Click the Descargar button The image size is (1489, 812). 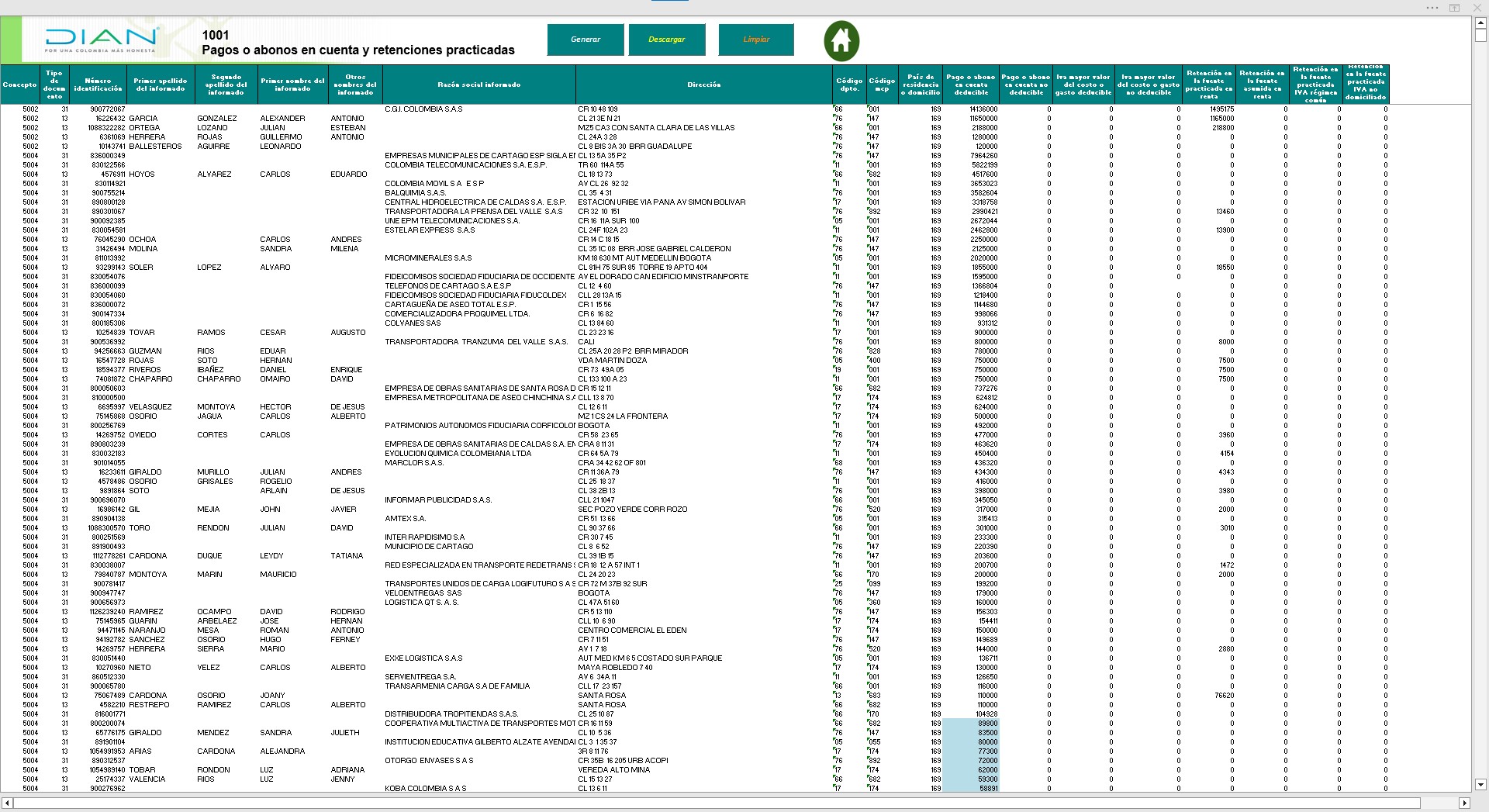667,40
